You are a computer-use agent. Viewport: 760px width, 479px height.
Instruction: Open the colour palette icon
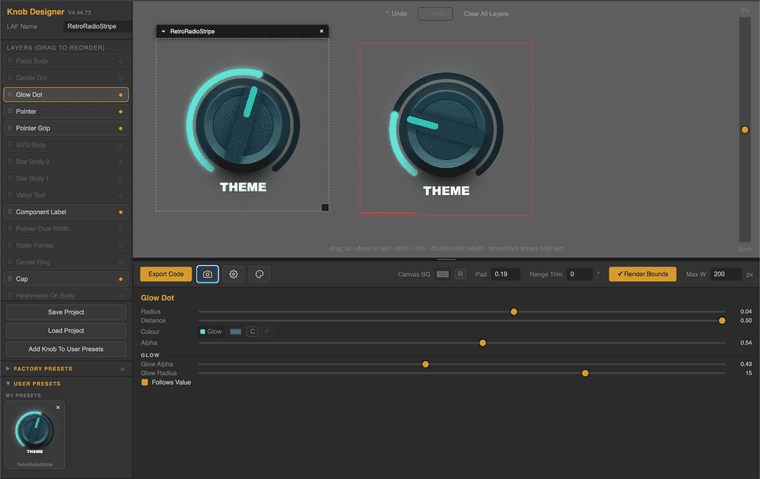[259, 274]
